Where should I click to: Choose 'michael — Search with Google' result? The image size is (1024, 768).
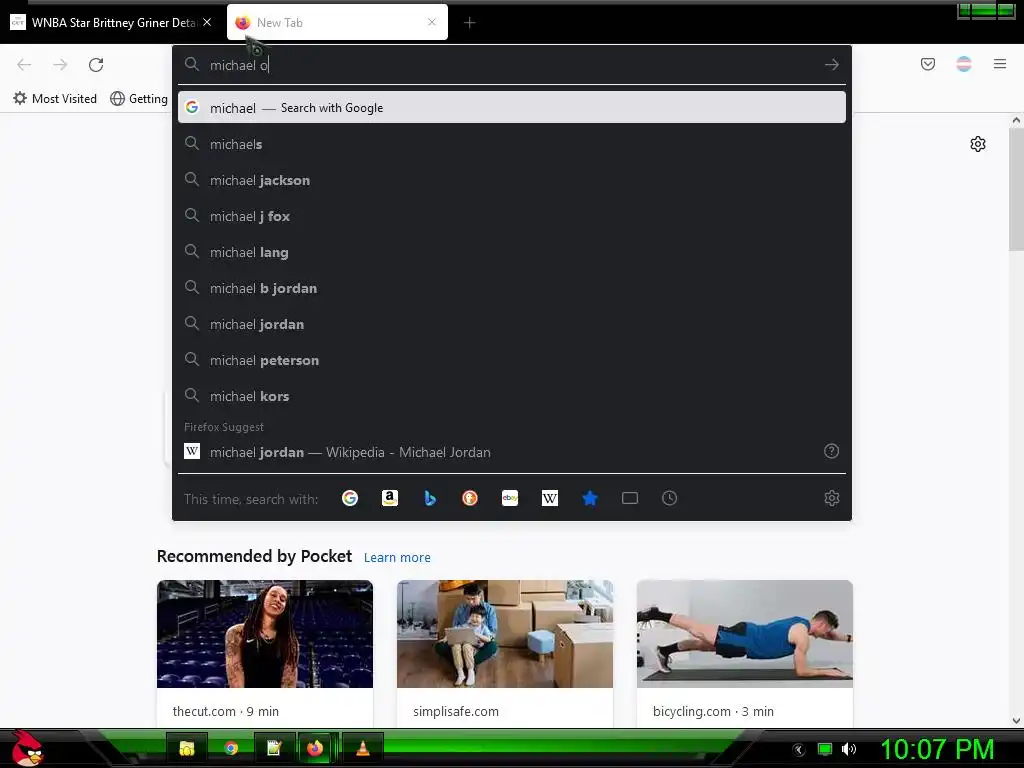tap(511, 108)
